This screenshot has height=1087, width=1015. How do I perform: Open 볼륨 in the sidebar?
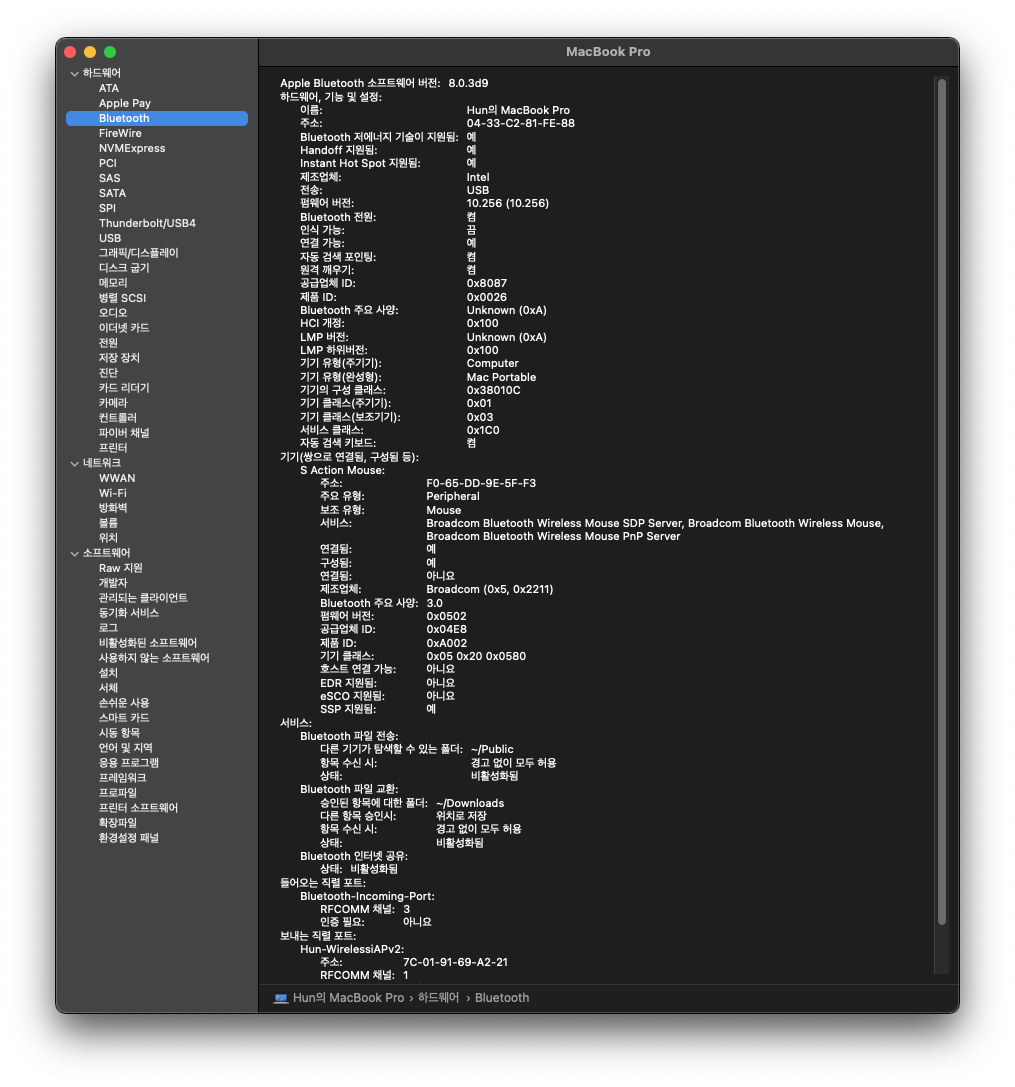coord(108,523)
